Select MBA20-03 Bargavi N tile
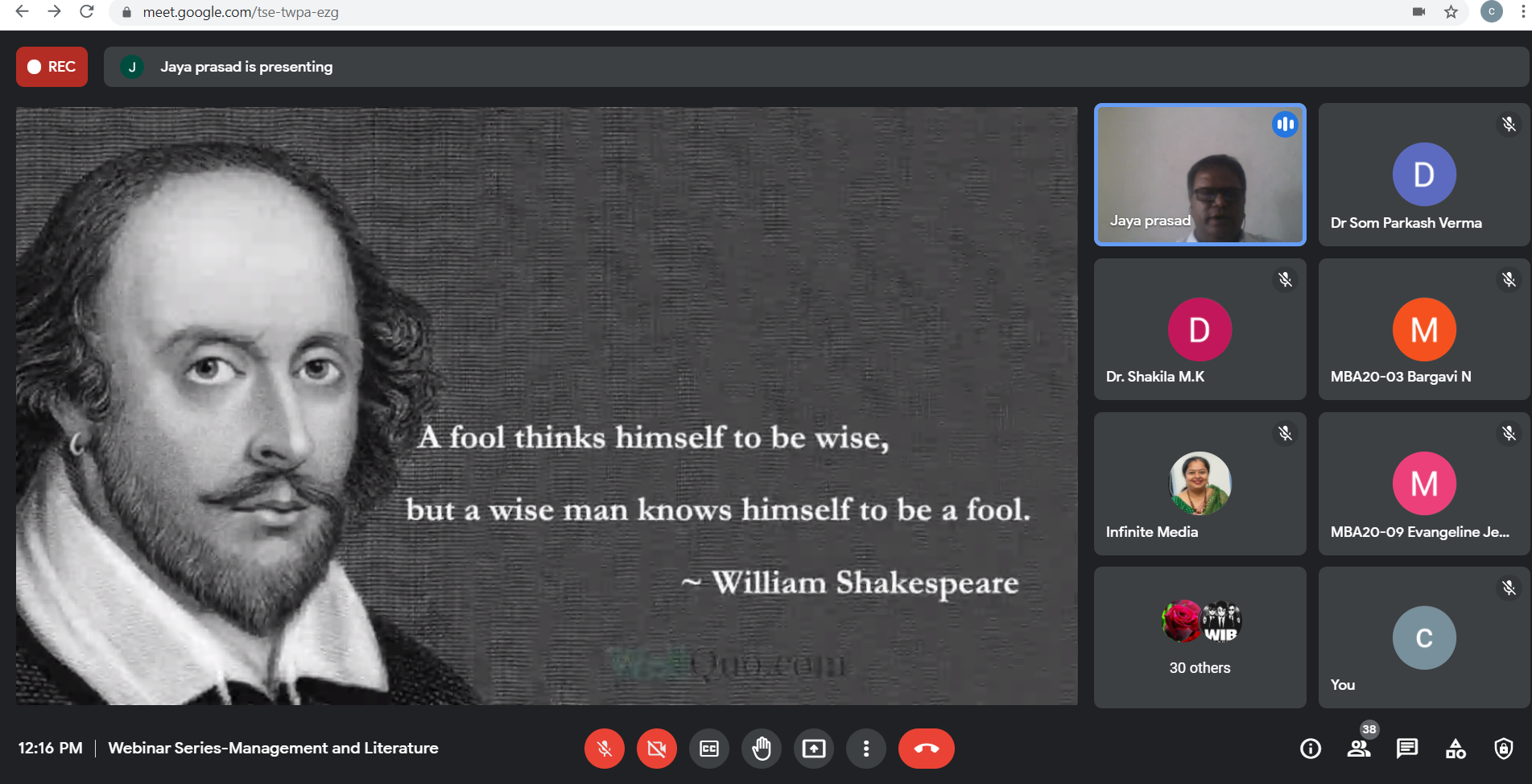The height and width of the screenshot is (784, 1532). (1424, 329)
